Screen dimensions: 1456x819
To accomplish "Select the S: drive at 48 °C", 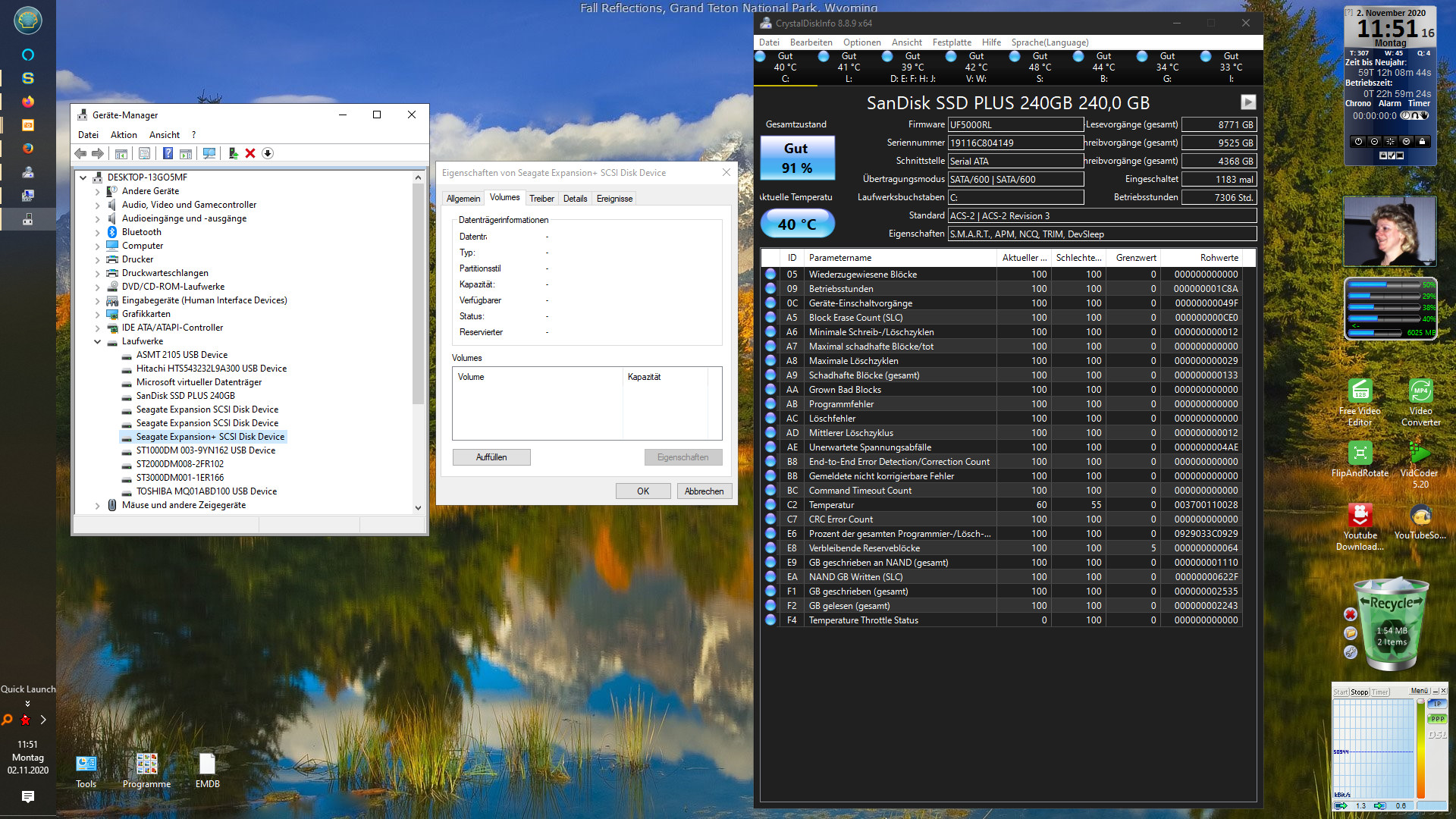I will tap(1039, 67).
